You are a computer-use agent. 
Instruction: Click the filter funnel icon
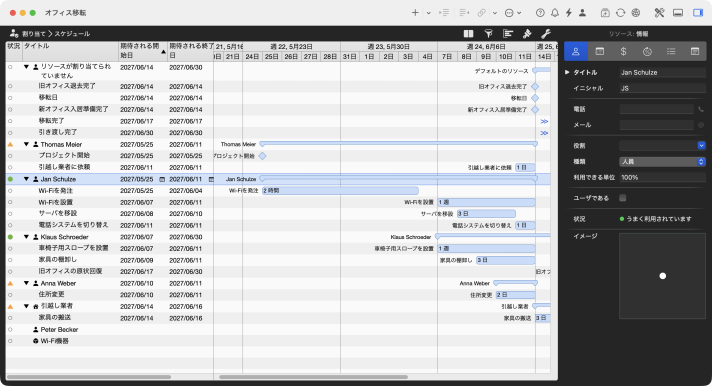click(489, 34)
